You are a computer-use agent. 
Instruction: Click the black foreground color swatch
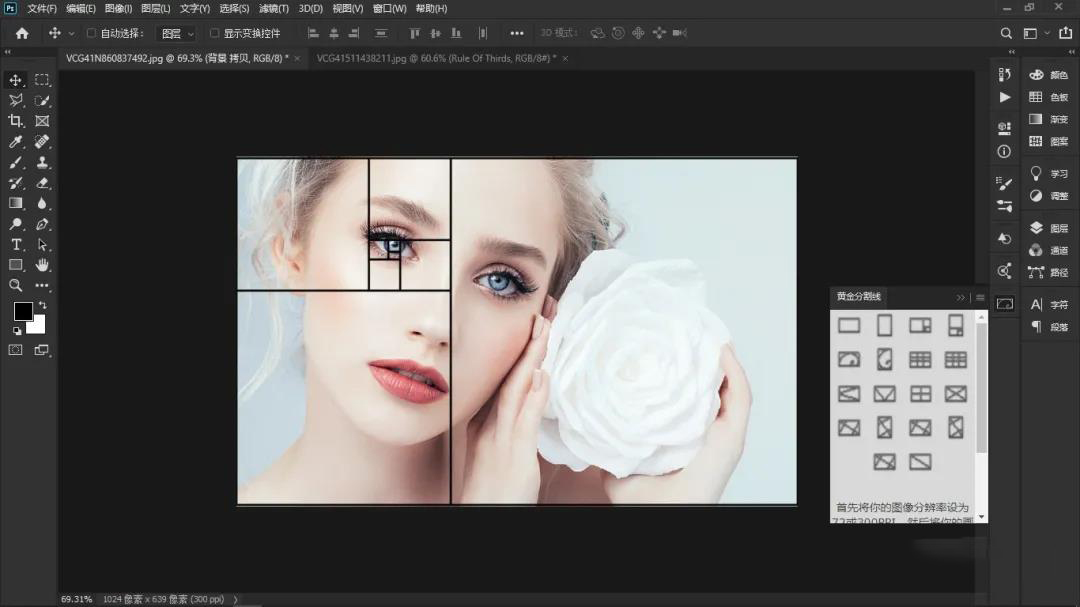[22, 311]
